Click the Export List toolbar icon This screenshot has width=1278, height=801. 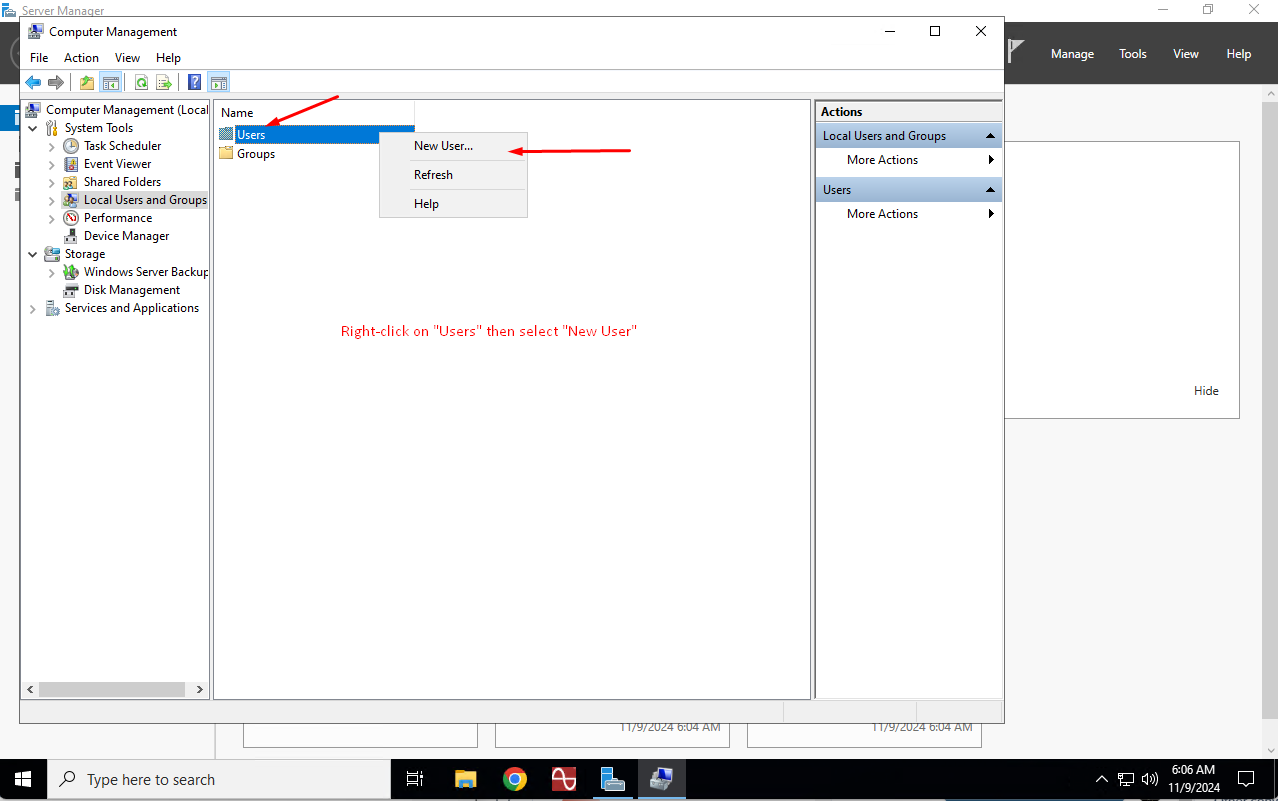(164, 83)
